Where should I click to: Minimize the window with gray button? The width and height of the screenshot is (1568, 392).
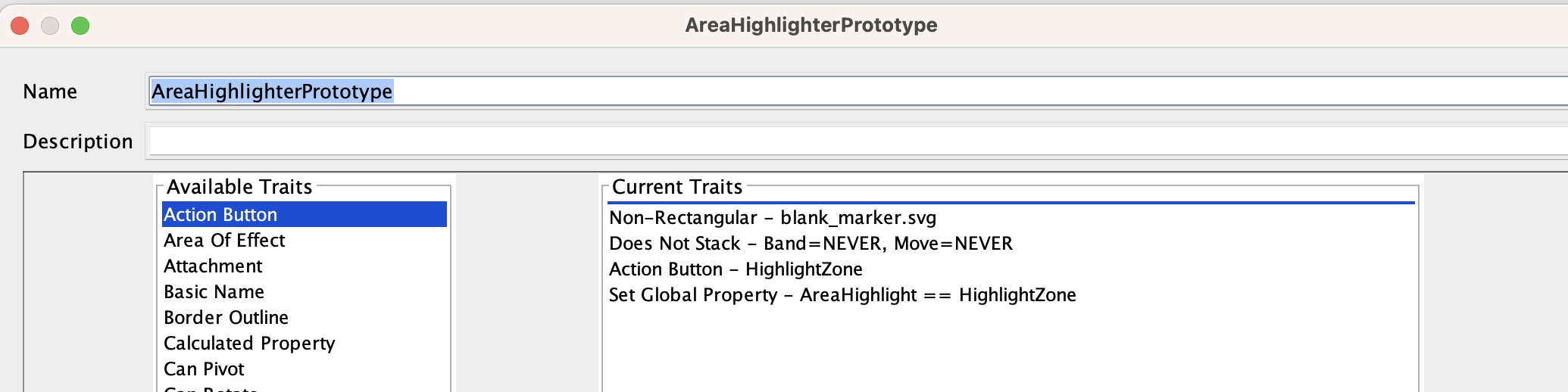[50, 26]
